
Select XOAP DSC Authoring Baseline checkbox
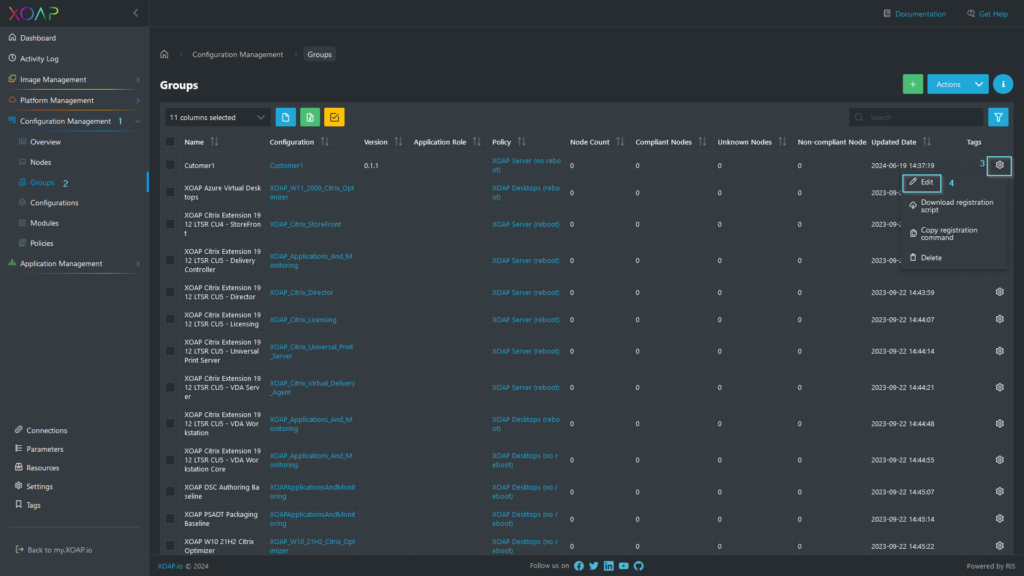click(x=170, y=492)
